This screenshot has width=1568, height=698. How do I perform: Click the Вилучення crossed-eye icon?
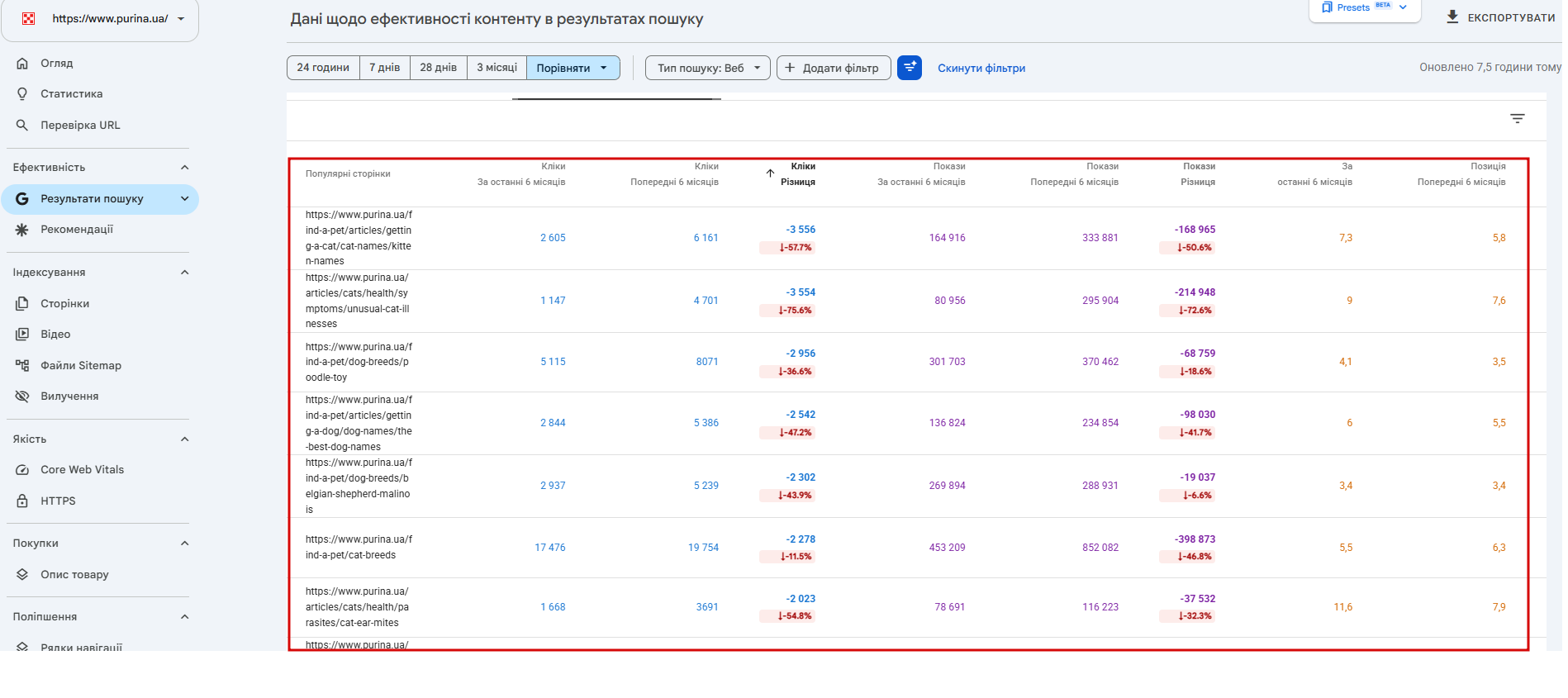(22, 396)
